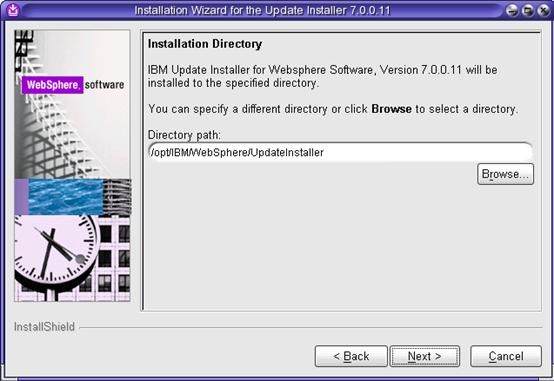Click the InstallShield label
This screenshot has height=381, width=554.
44,327
